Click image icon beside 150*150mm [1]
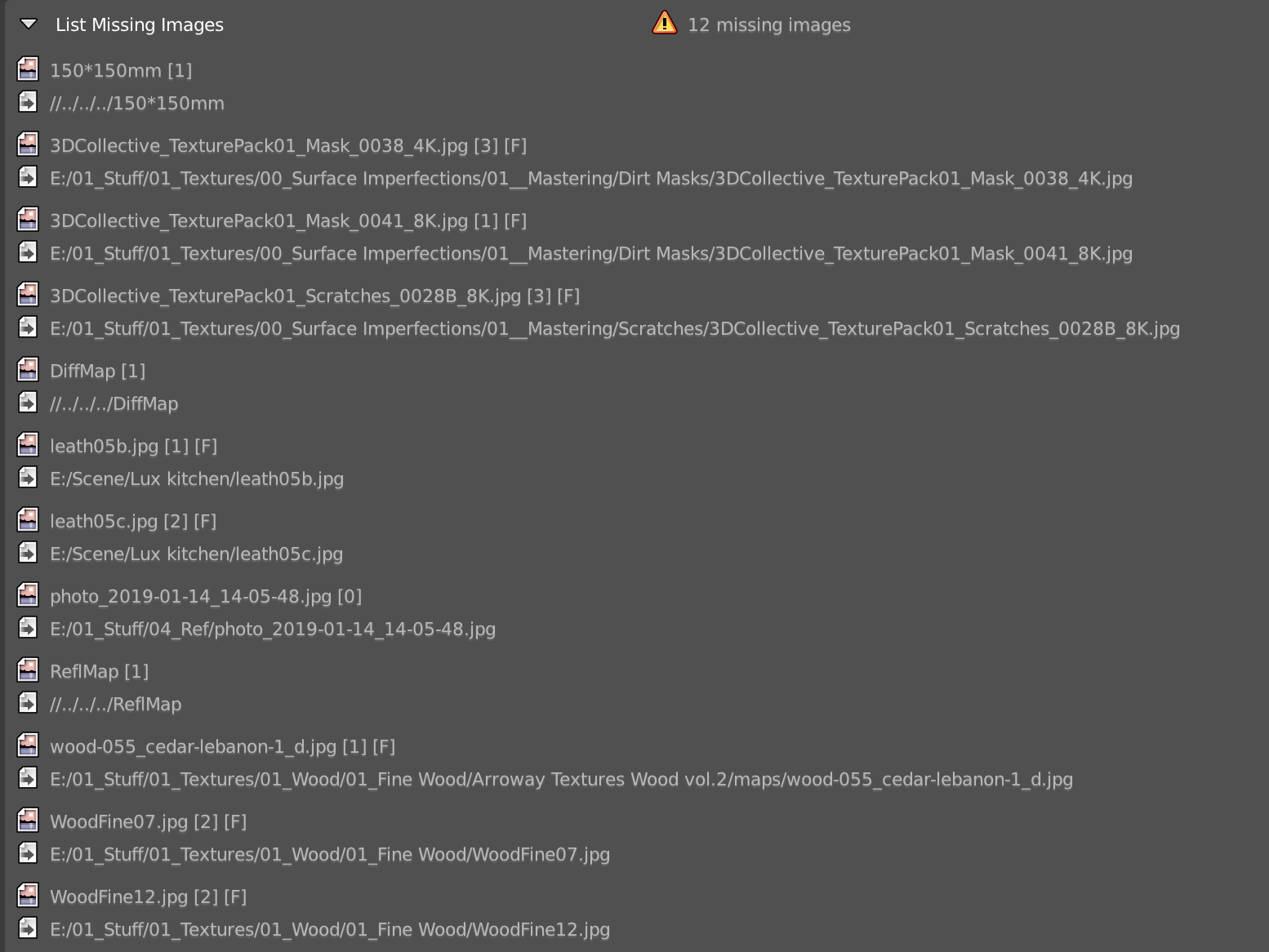1269x952 pixels. 28,69
